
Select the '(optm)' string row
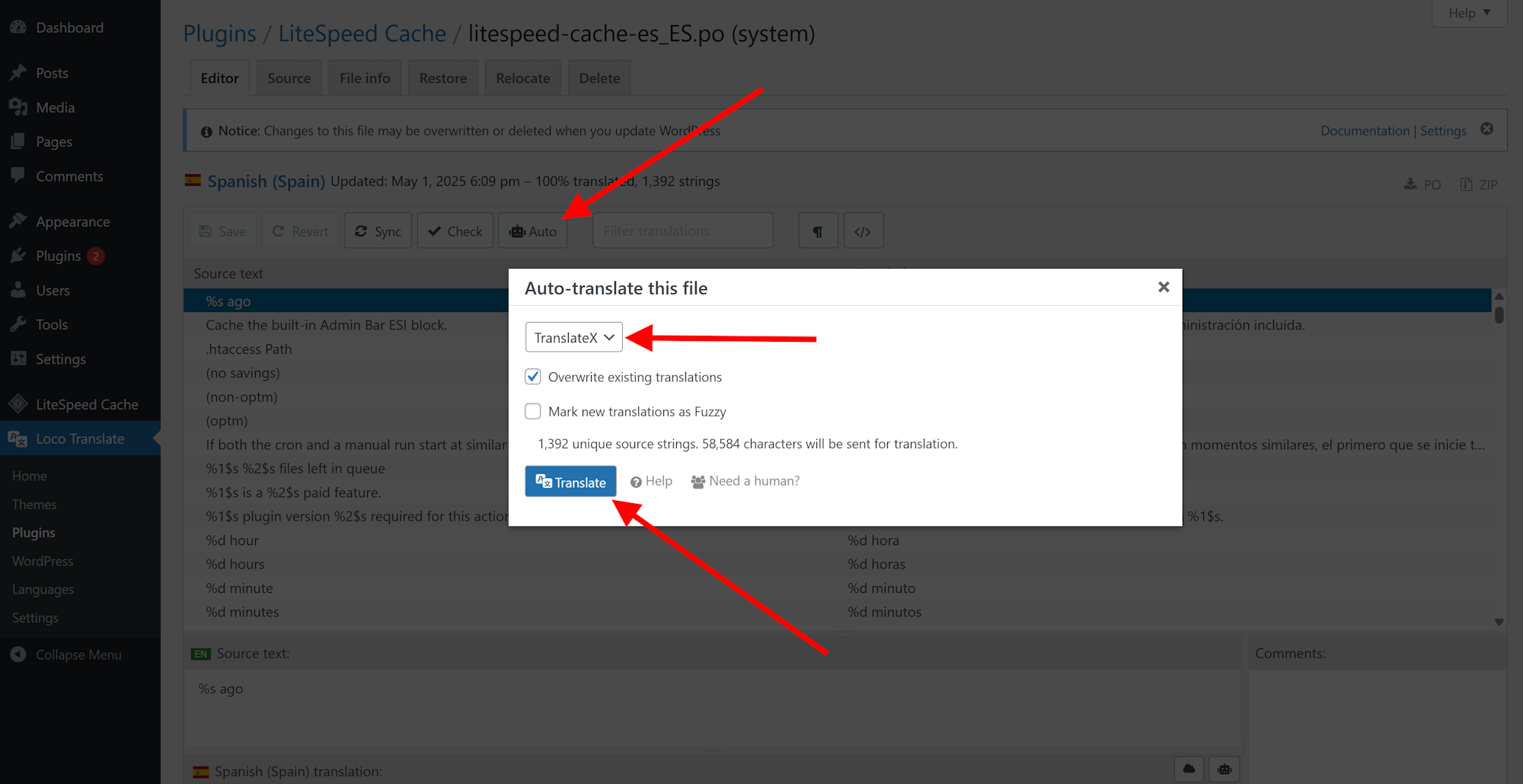click(x=346, y=421)
